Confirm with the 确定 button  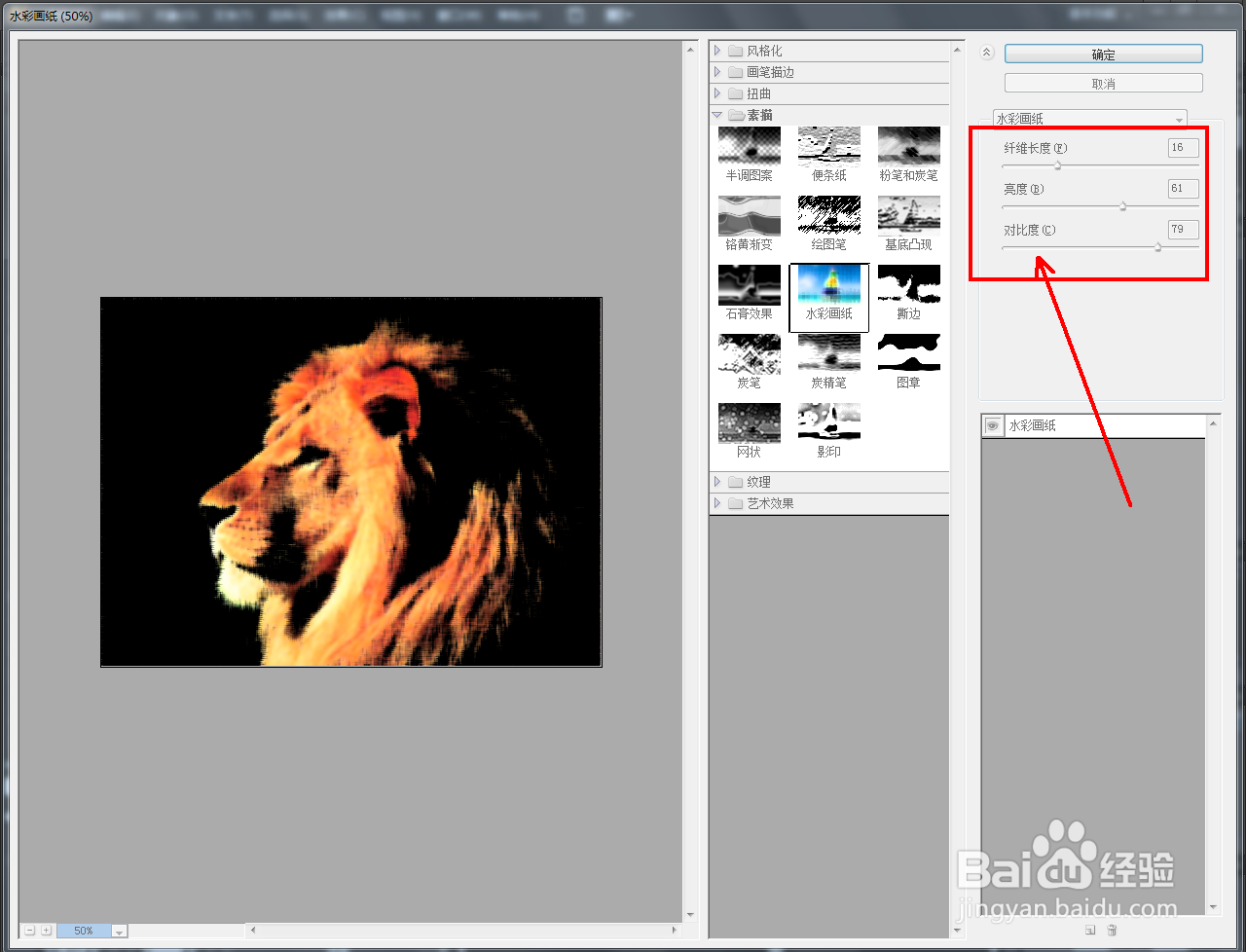[x=1104, y=55]
